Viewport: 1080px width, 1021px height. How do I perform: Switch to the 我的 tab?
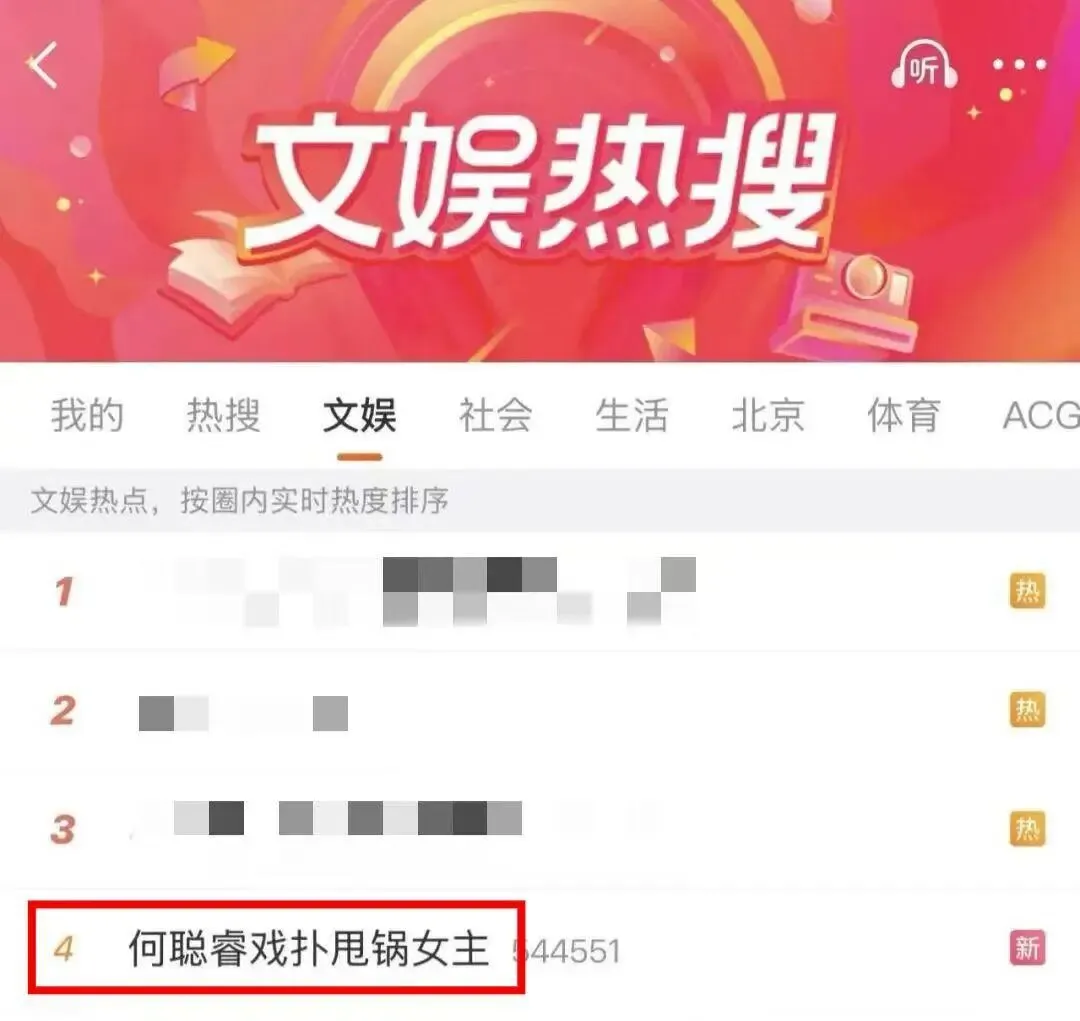87,415
